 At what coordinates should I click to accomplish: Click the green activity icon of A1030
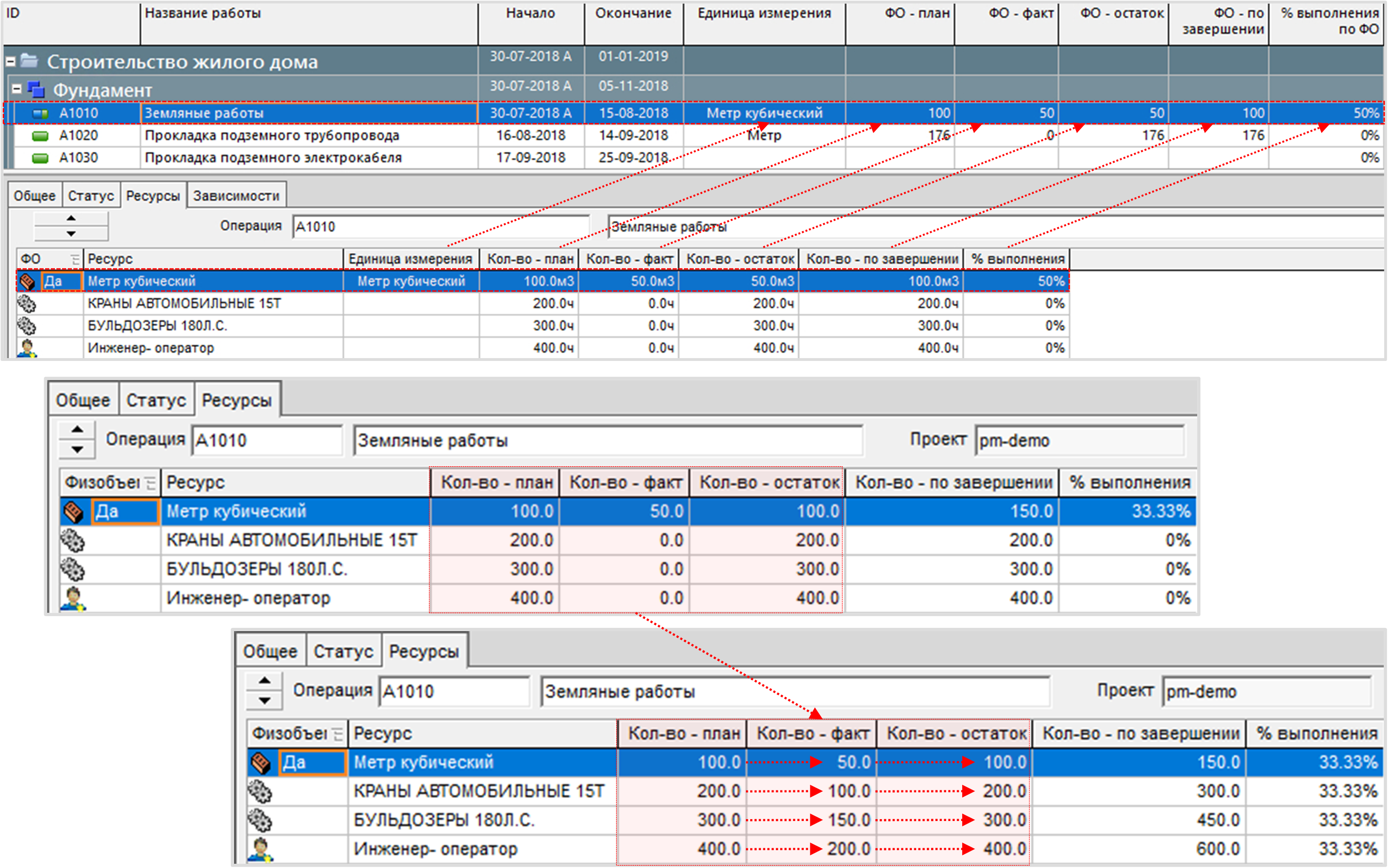click(40, 158)
